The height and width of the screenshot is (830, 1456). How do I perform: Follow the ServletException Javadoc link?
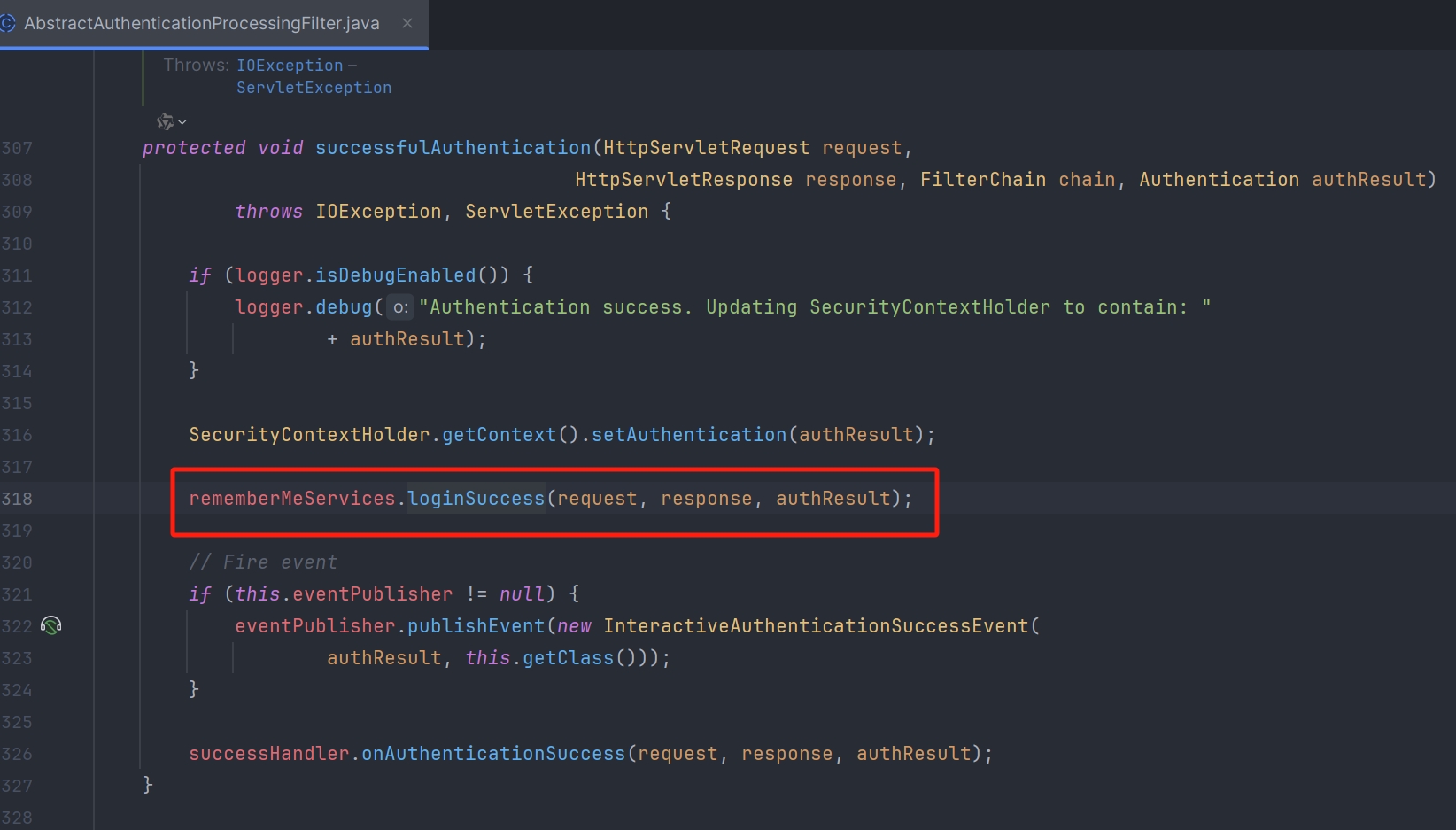pyautogui.click(x=314, y=88)
